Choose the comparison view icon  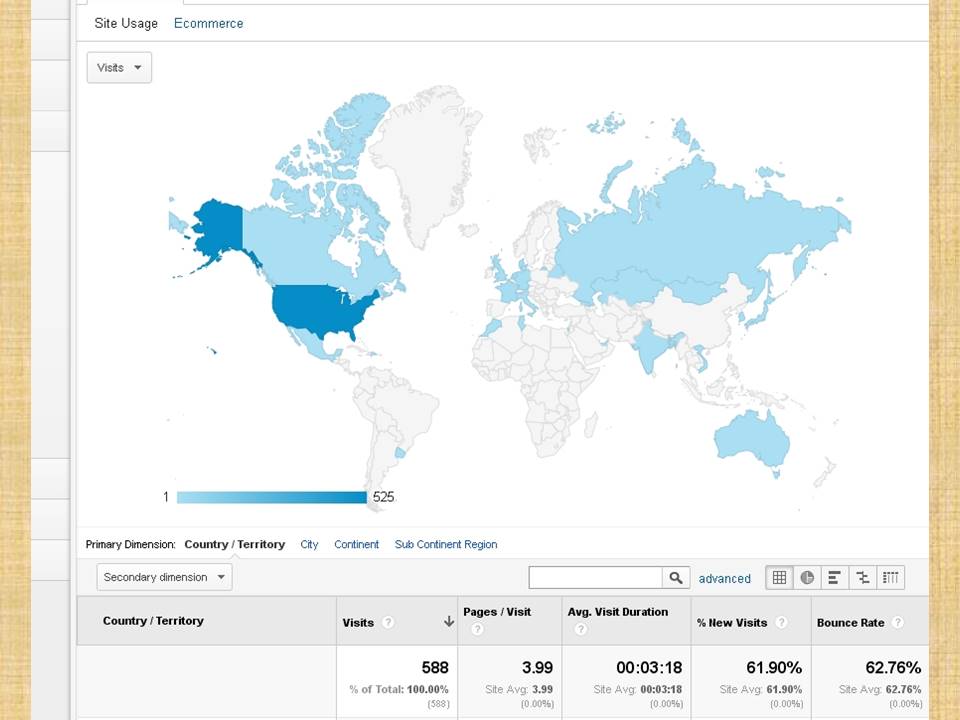click(x=863, y=578)
